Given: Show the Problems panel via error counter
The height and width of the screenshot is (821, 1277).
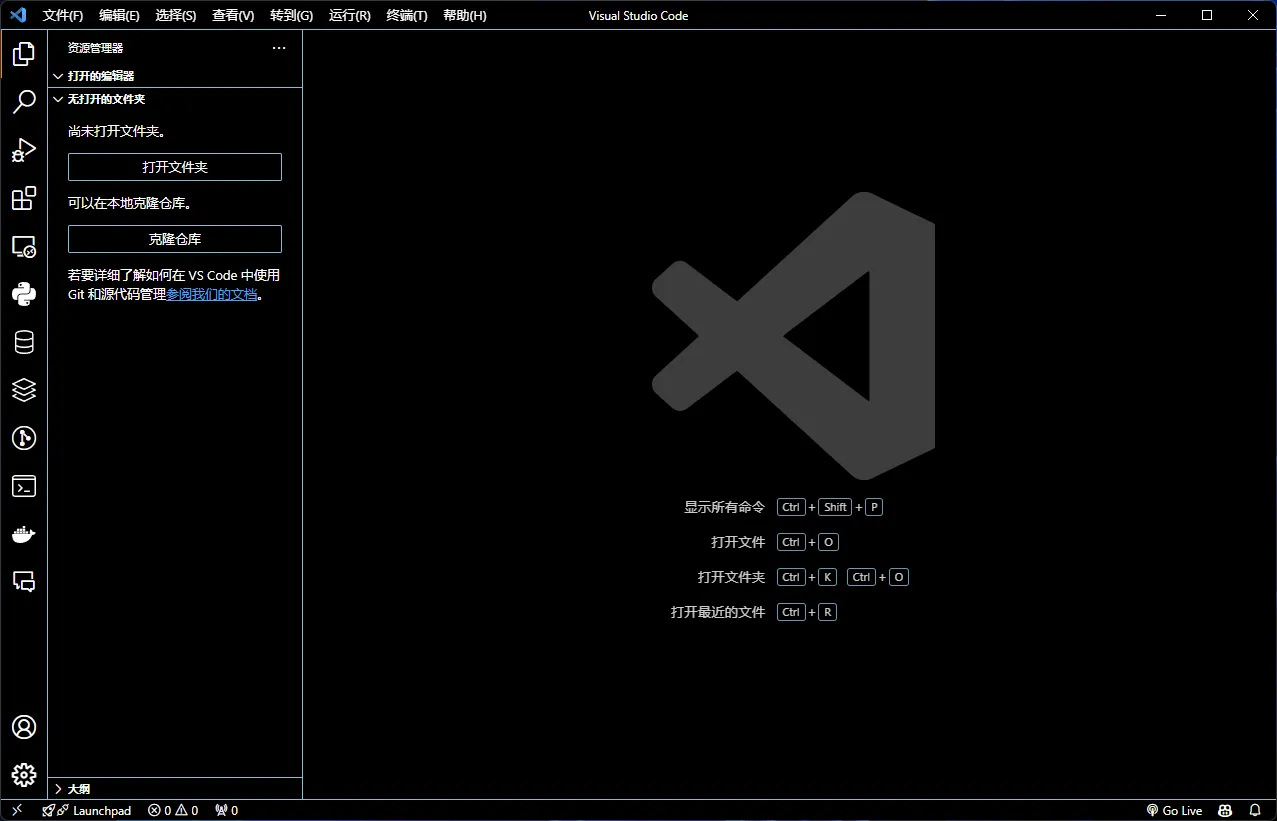Looking at the screenshot, I should tap(172, 810).
